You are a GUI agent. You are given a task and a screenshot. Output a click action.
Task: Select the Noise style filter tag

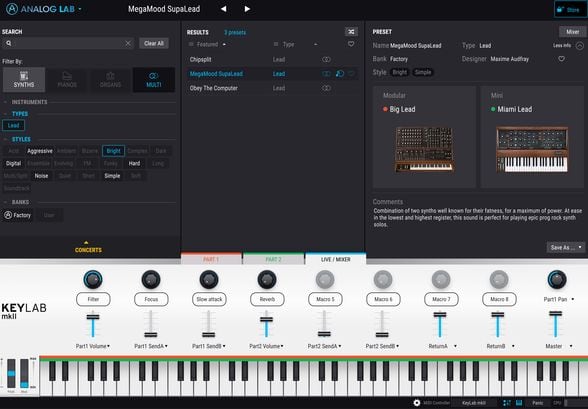(x=41, y=176)
